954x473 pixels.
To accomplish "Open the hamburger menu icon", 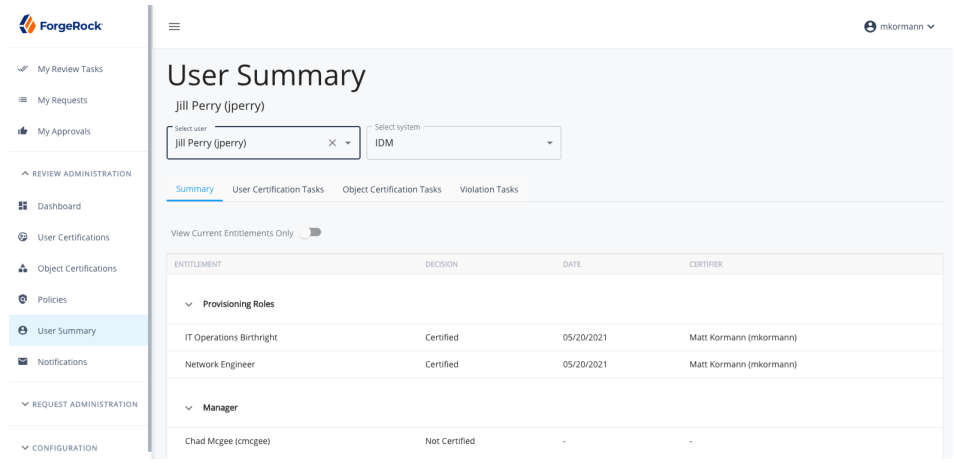I will click(x=174, y=26).
